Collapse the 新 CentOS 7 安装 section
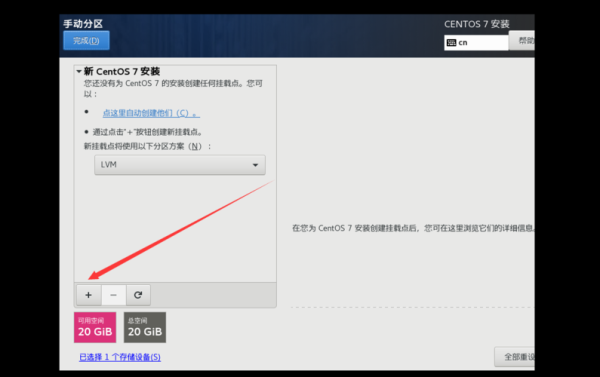 (x=79, y=71)
